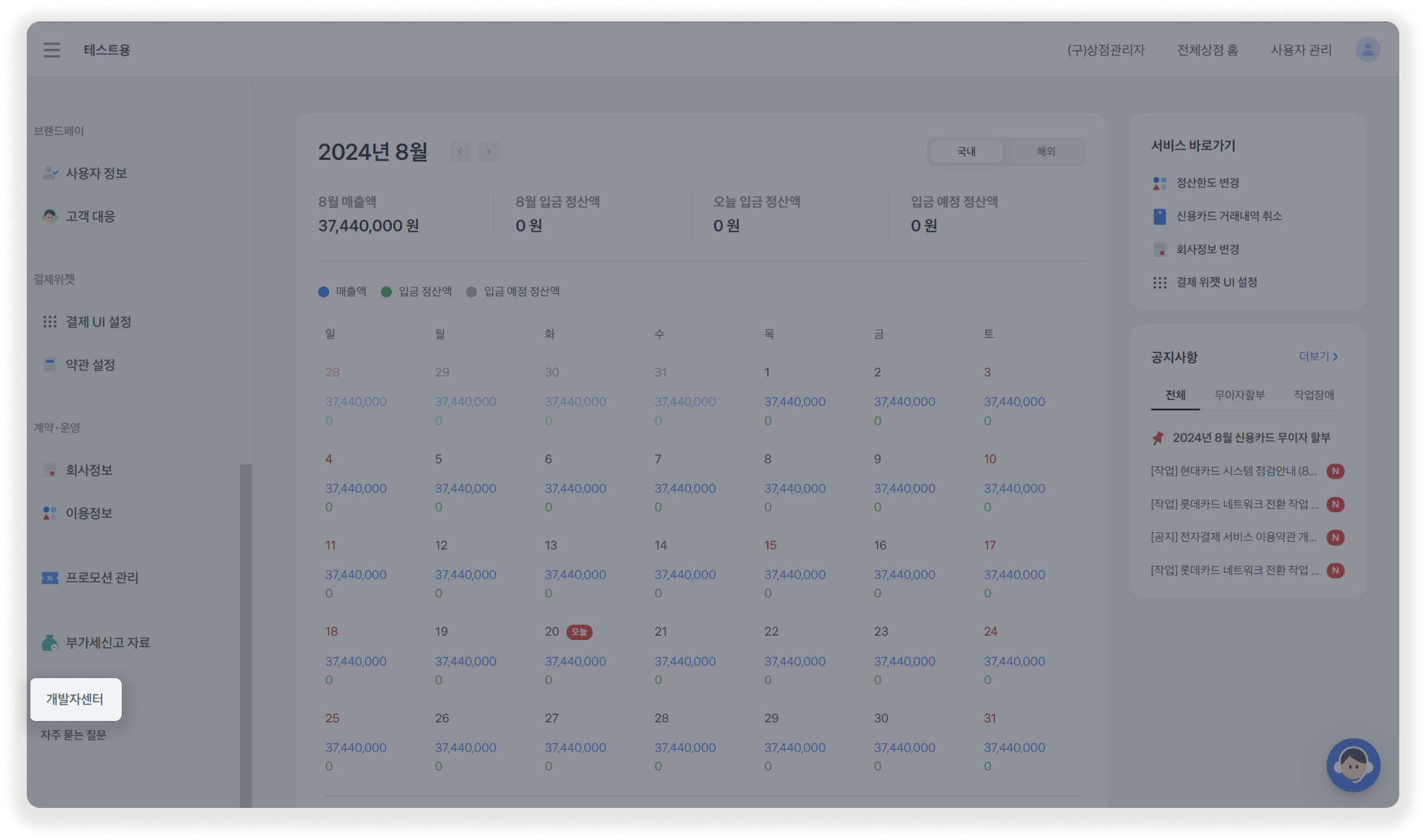
Task: Go to the next month arrow
Action: point(489,152)
